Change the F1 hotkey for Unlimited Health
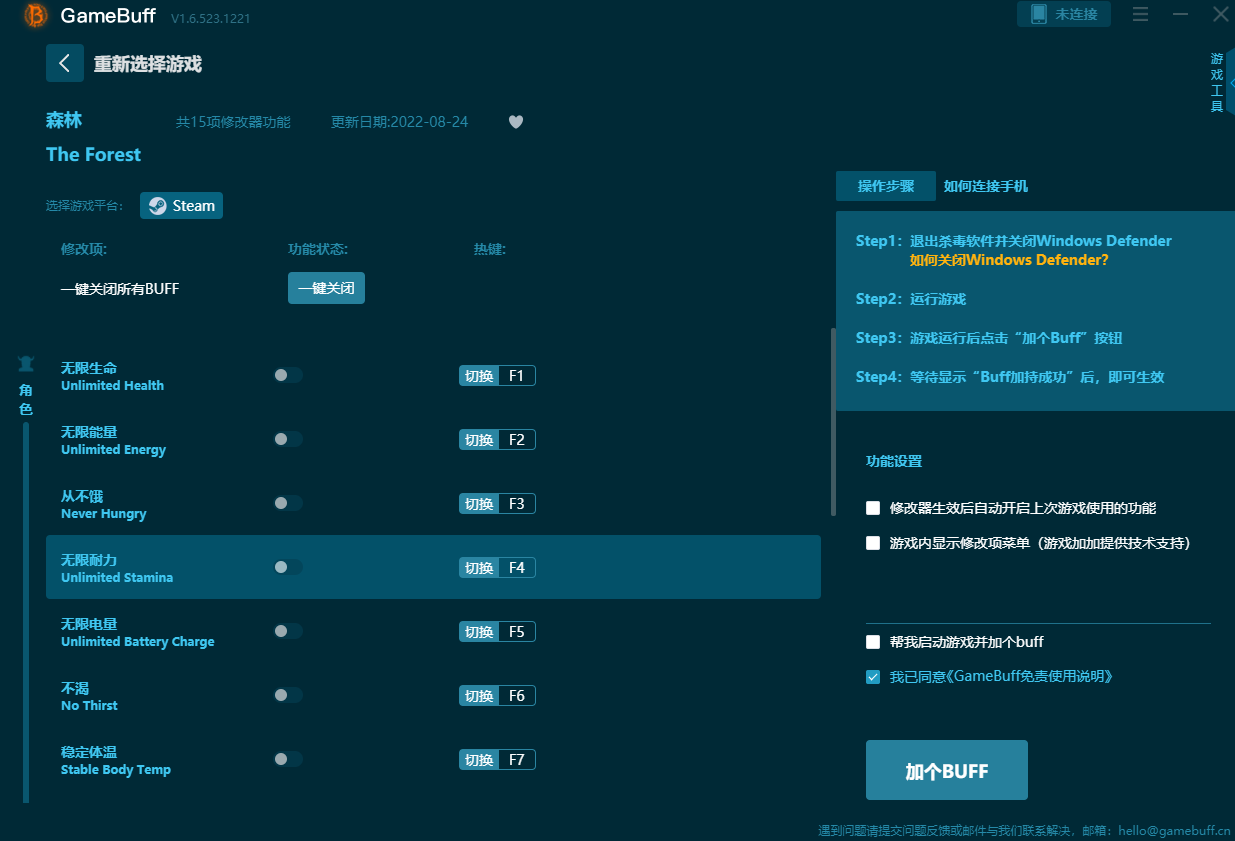The width and height of the screenshot is (1235, 841). 498,376
